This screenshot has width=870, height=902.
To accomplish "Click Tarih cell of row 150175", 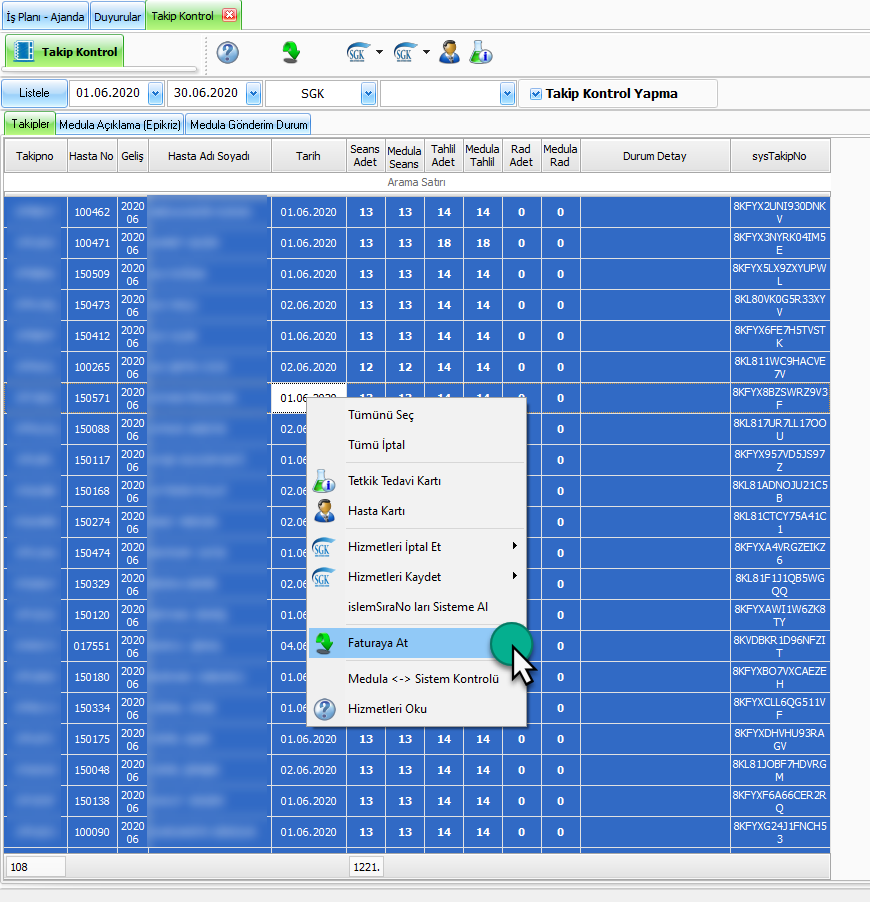I will [308, 739].
